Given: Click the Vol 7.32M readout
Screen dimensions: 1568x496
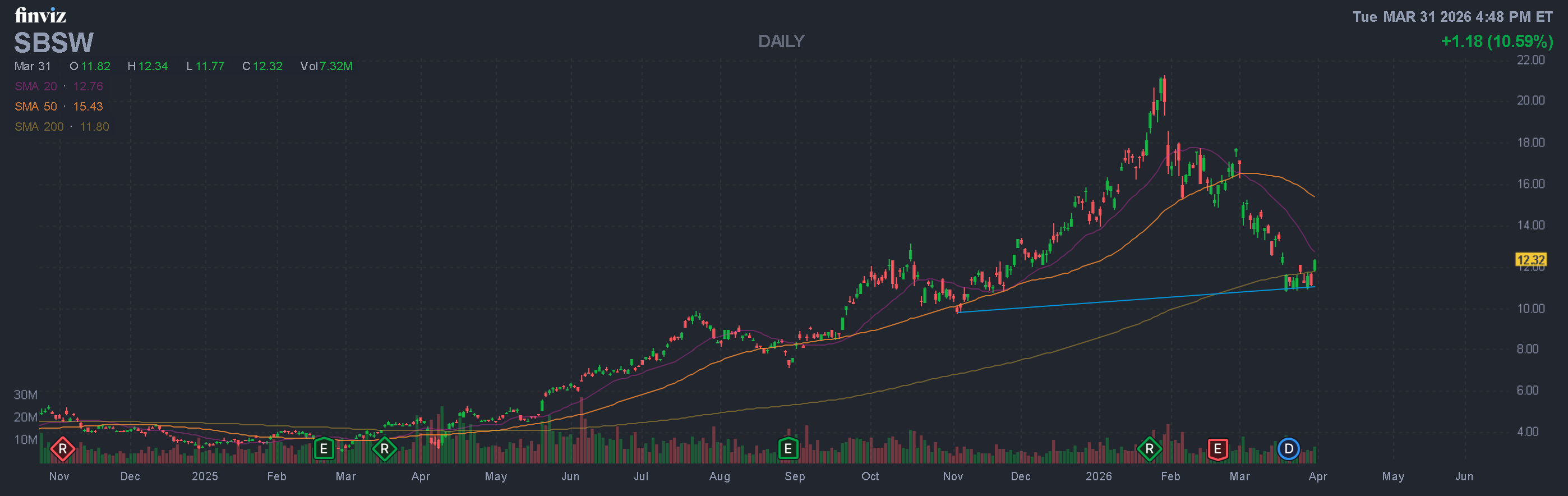Looking at the screenshot, I should 326,66.
